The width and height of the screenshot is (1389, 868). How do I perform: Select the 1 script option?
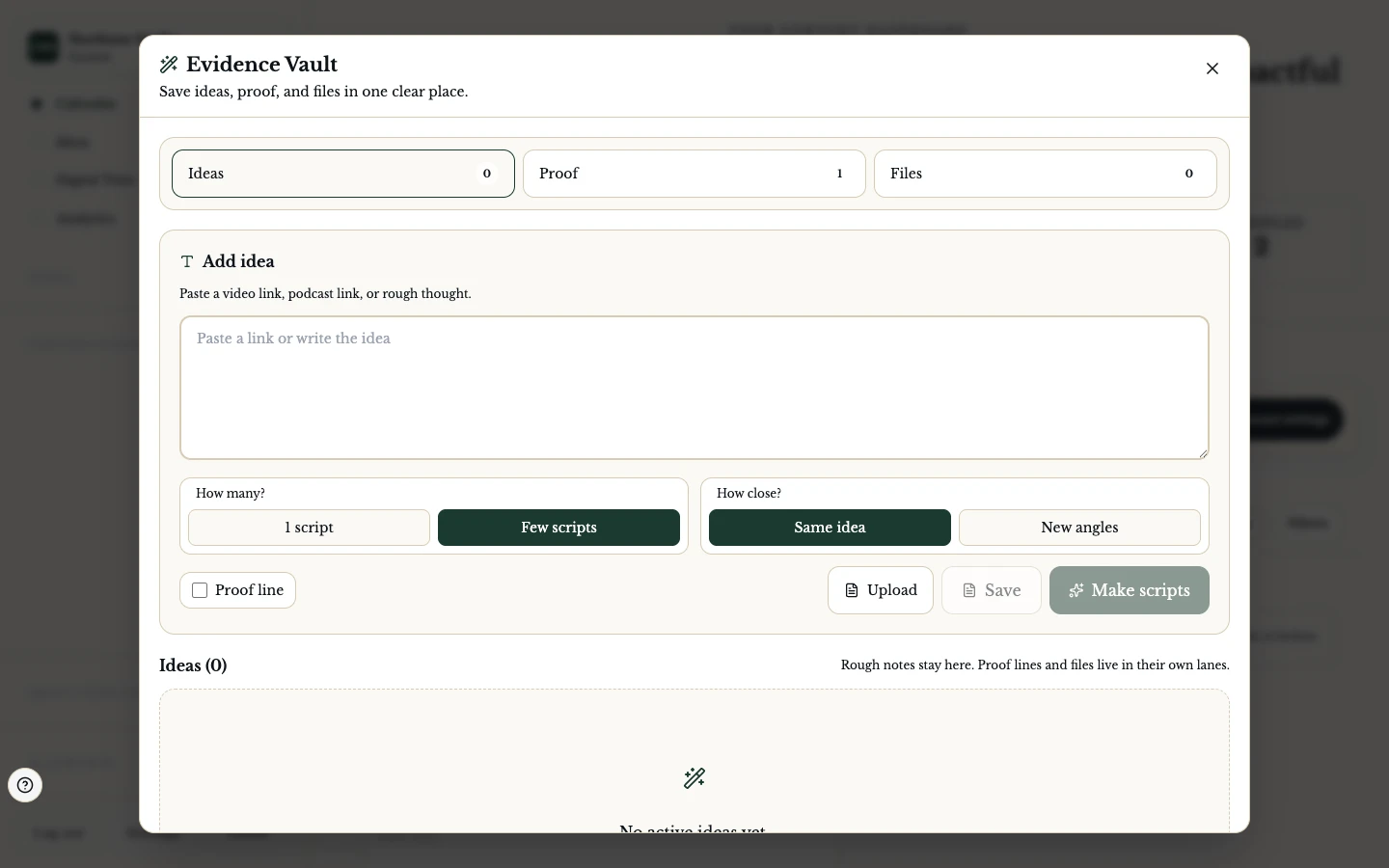[309, 528]
